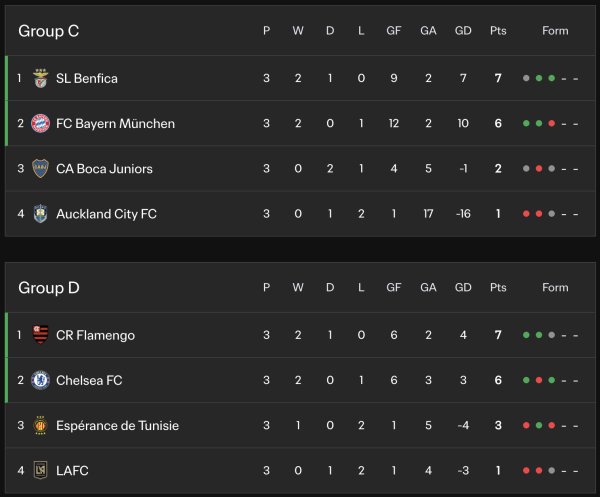Click the FC Bayern München logo

40,124
